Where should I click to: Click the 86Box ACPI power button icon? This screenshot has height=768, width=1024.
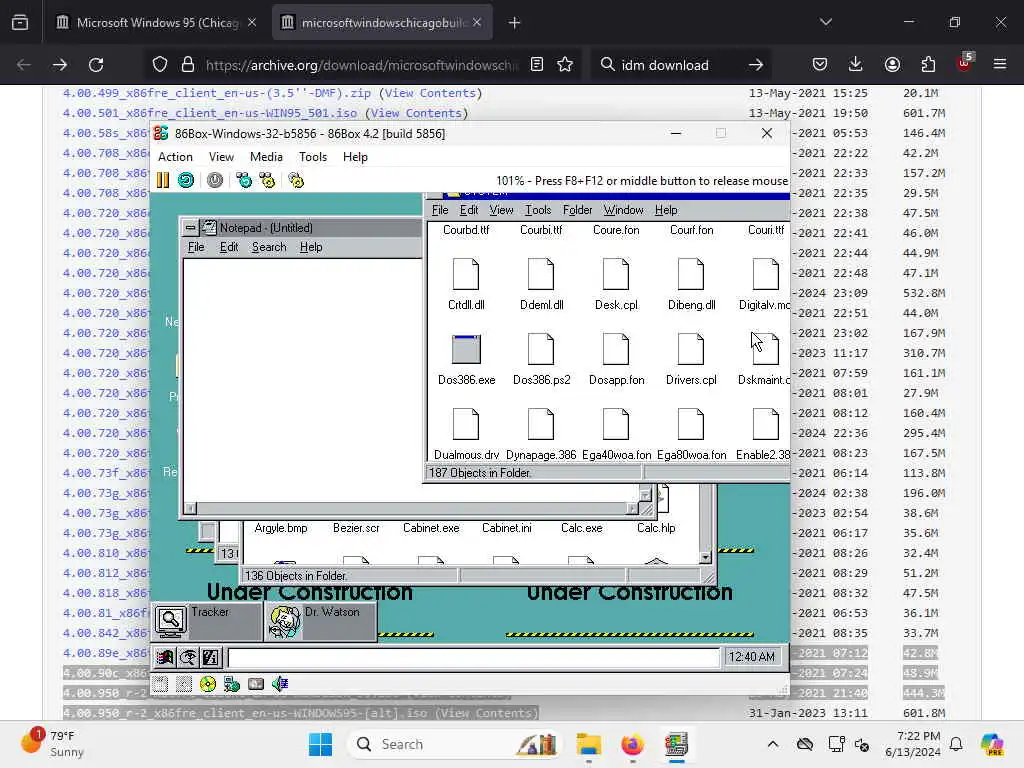click(215, 180)
